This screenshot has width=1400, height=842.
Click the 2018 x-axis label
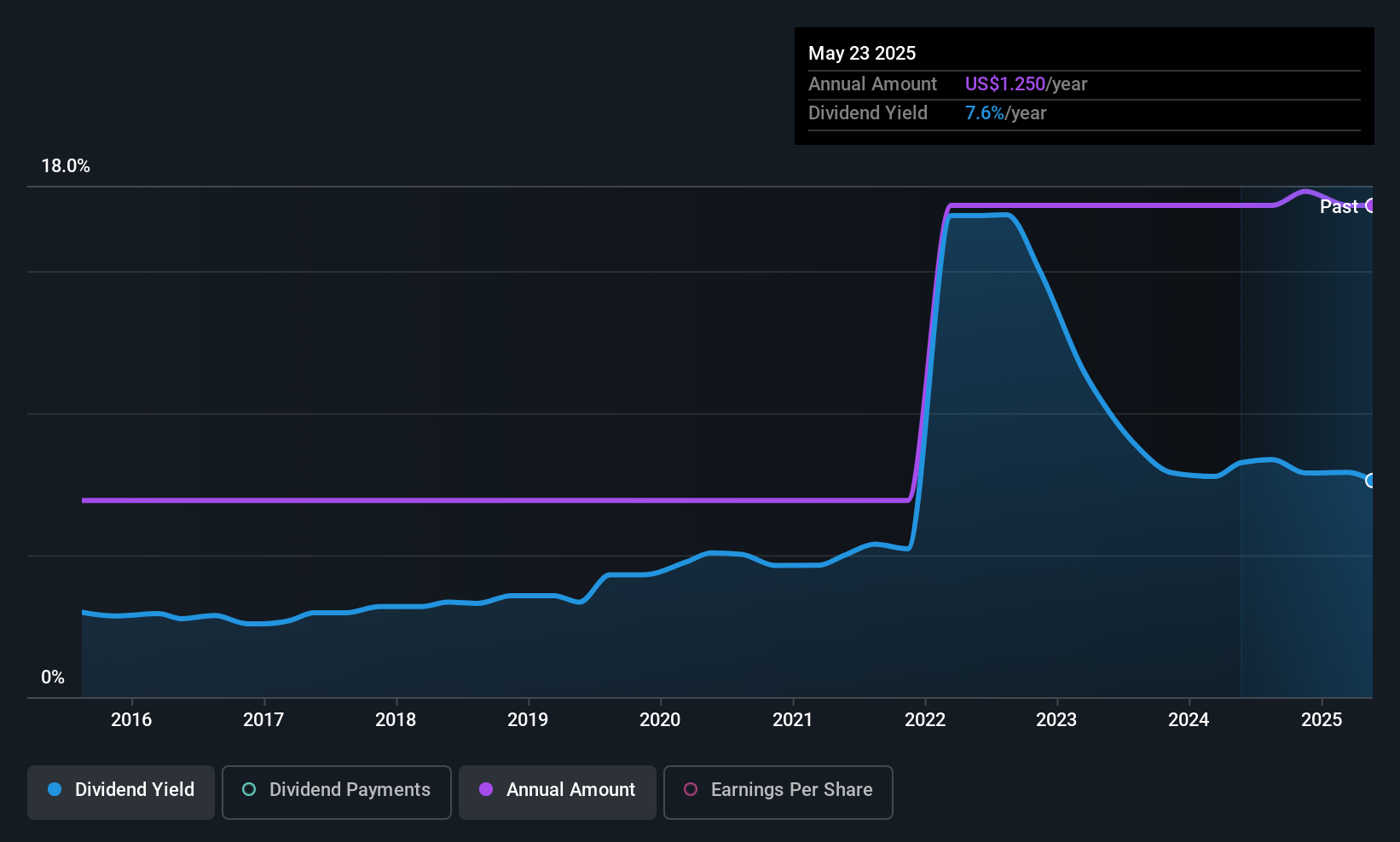(396, 720)
